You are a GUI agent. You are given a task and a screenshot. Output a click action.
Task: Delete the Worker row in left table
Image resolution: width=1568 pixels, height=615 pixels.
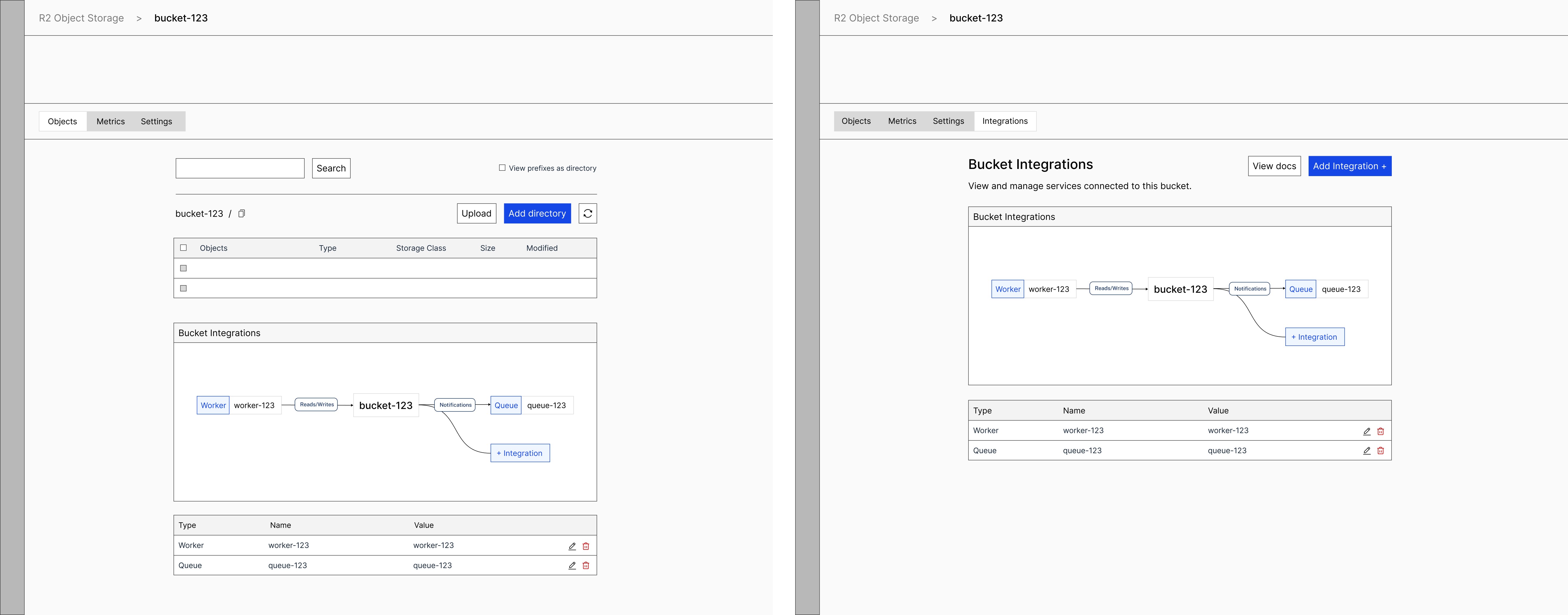(586, 546)
